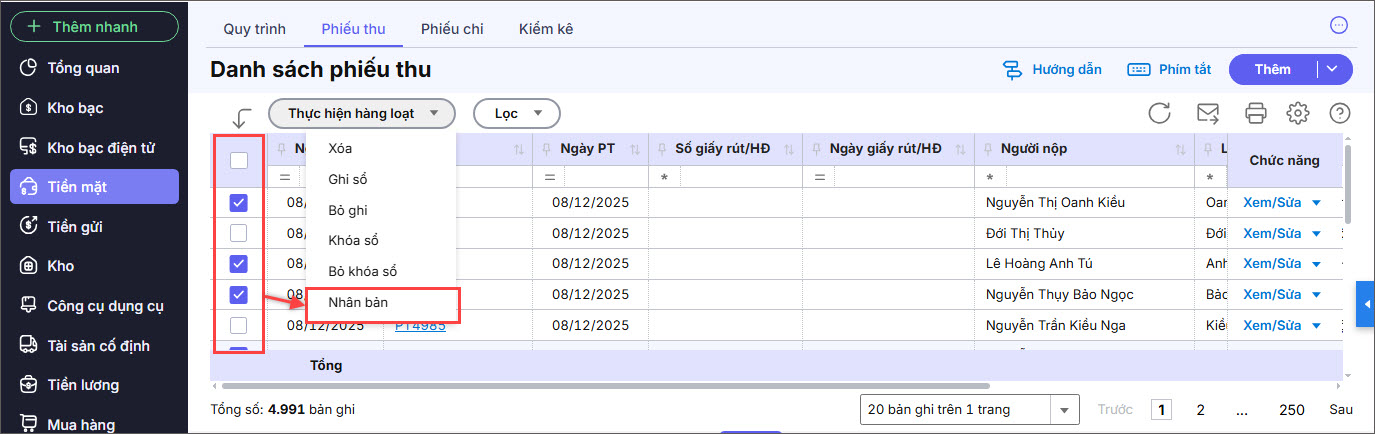
Task: Uncheck Nguyễn Thị Oanh Kiều row checkbox
Action: pos(239,203)
